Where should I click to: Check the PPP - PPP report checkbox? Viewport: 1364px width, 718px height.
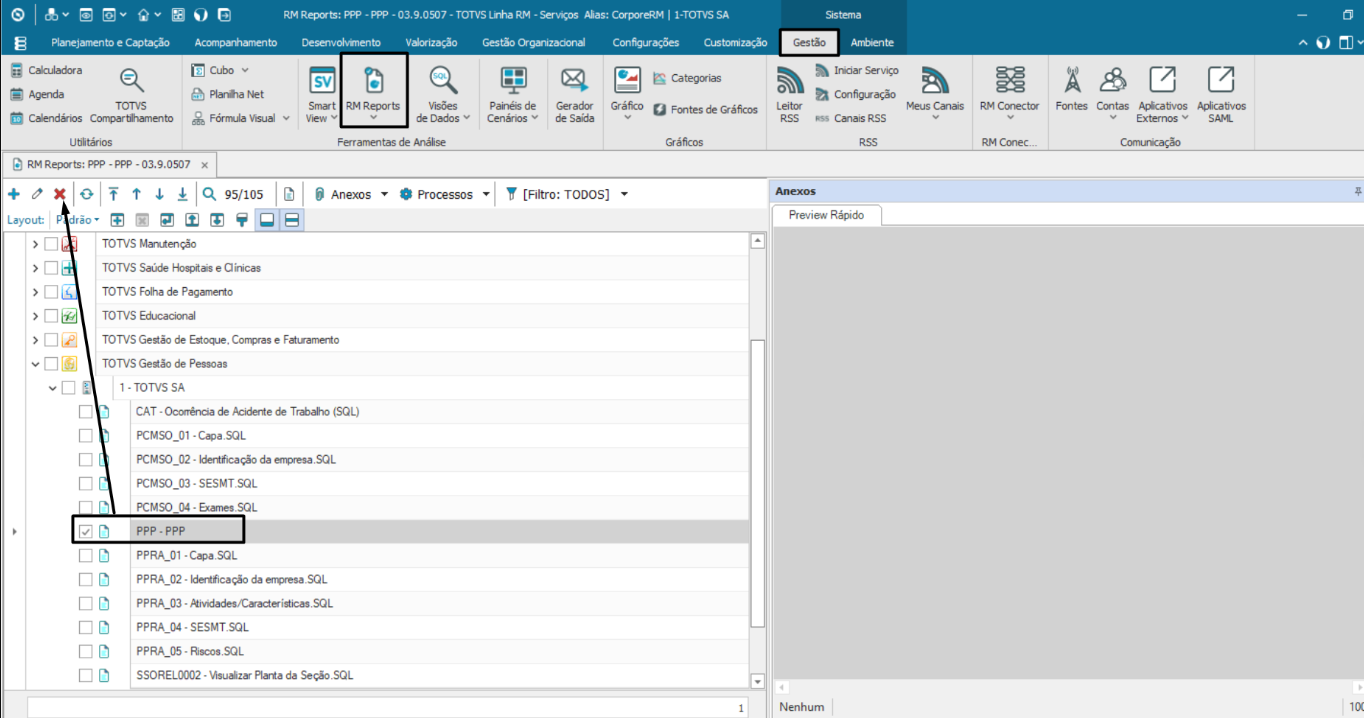(x=86, y=531)
